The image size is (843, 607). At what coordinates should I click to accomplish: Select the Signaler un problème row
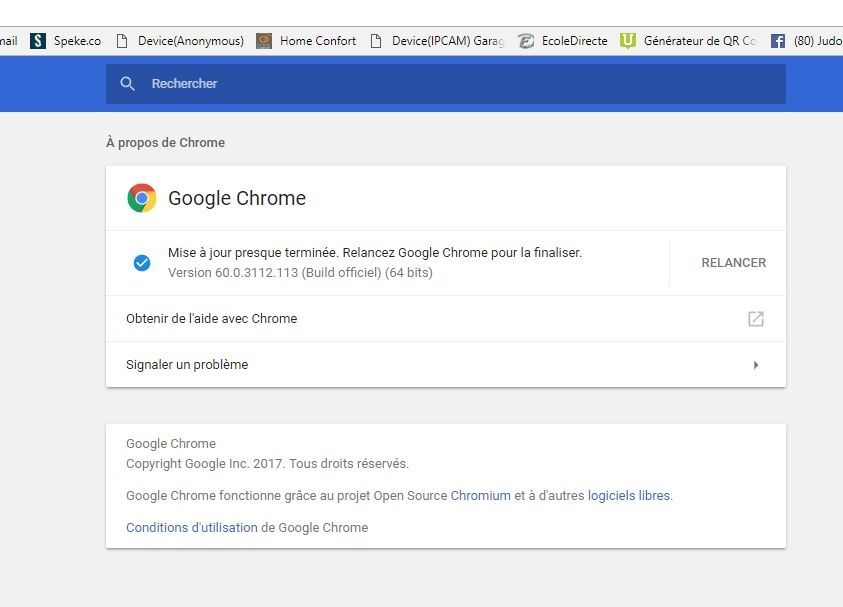(x=446, y=365)
